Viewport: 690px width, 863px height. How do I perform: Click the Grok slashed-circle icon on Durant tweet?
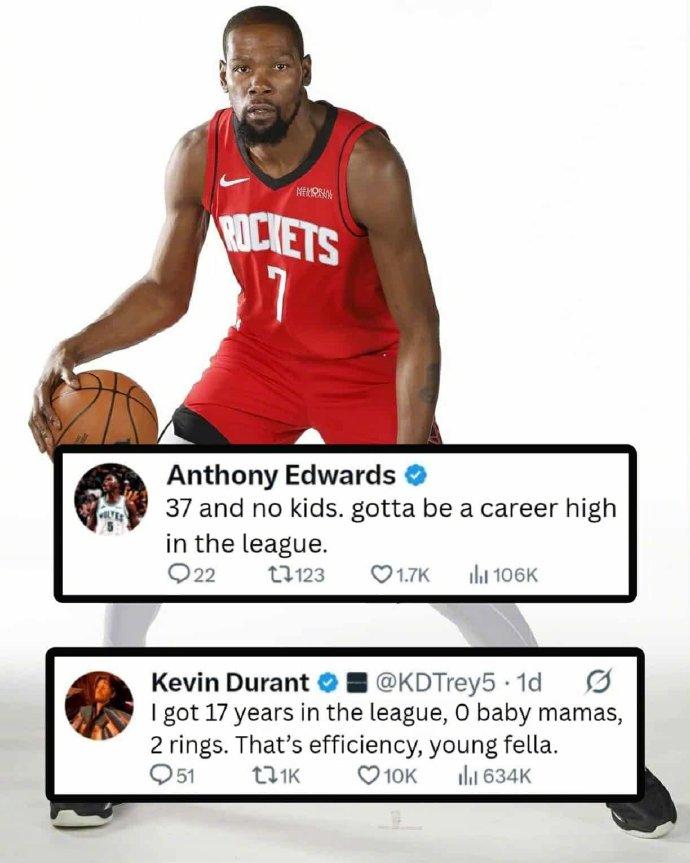point(598,682)
